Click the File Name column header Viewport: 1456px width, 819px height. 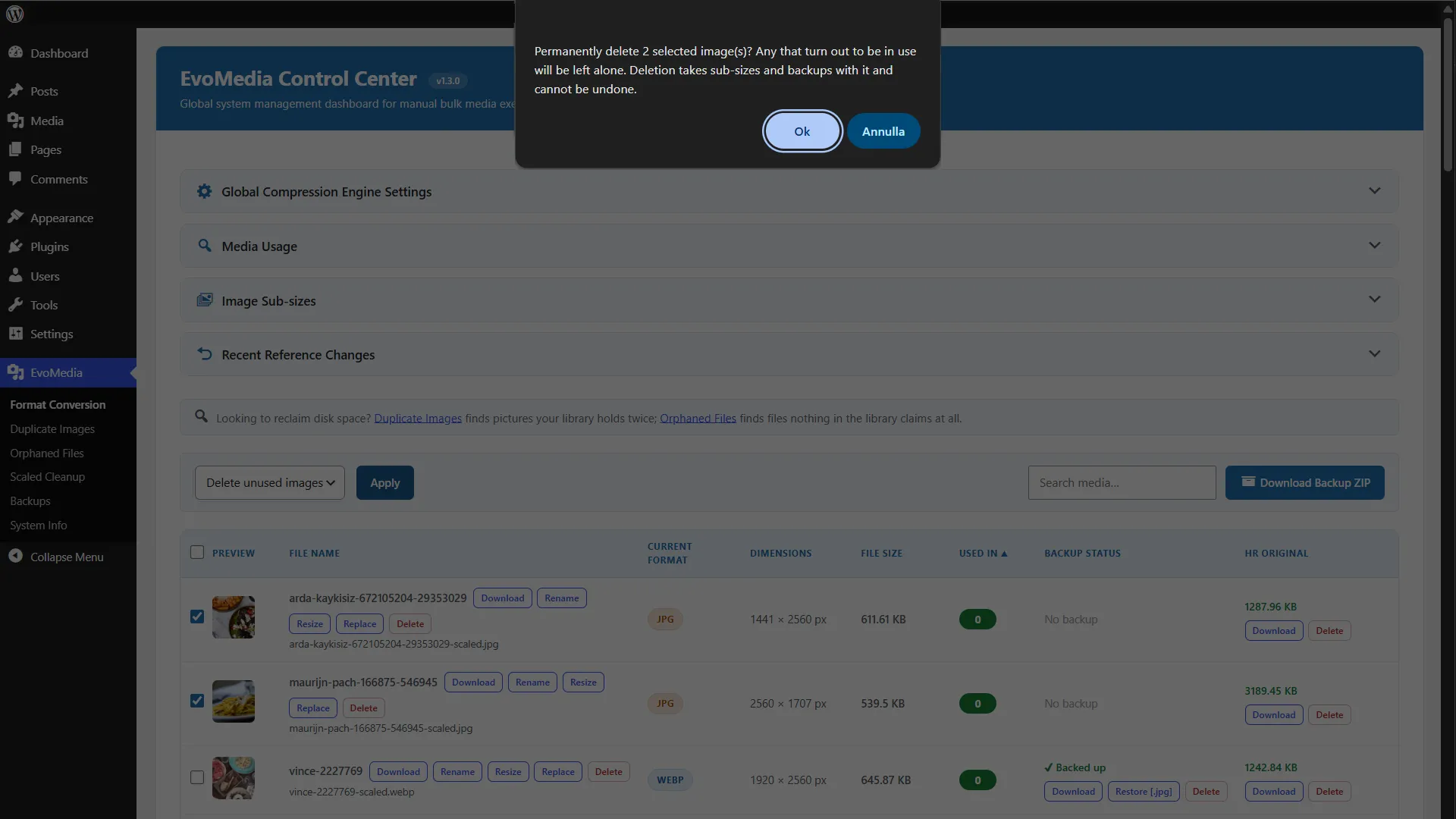[x=315, y=553]
